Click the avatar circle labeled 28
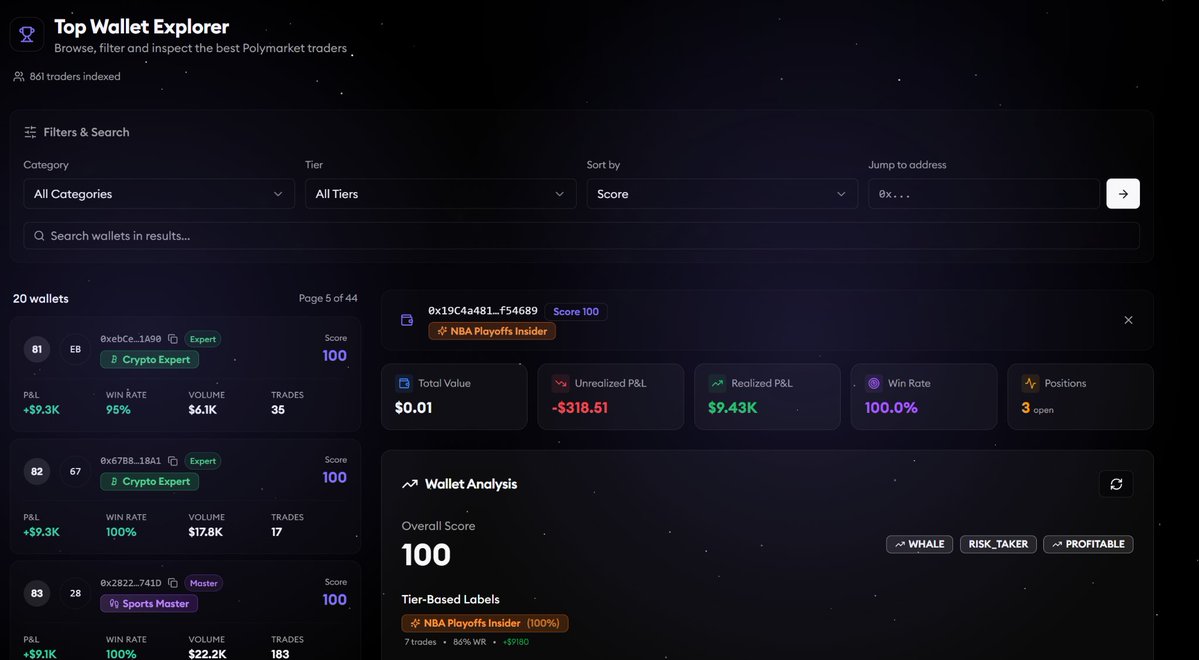This screenshot has height=660, width=1199. pos(75,593)
